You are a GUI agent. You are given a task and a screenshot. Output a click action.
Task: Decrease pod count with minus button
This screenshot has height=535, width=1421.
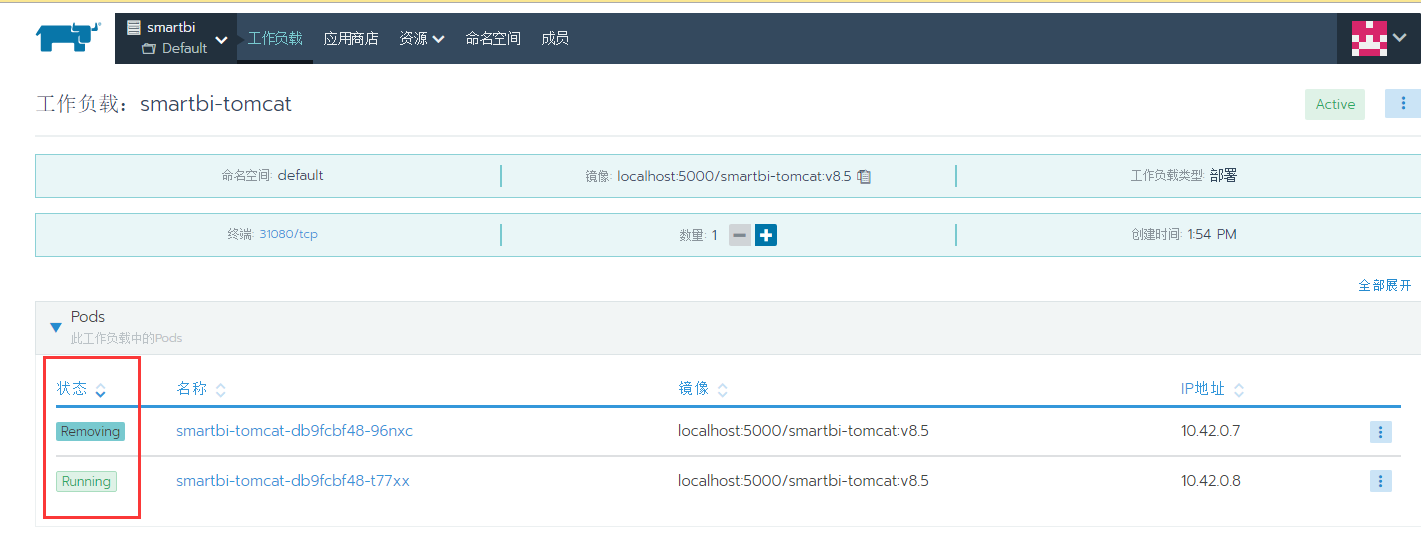(x=740, y=235)
